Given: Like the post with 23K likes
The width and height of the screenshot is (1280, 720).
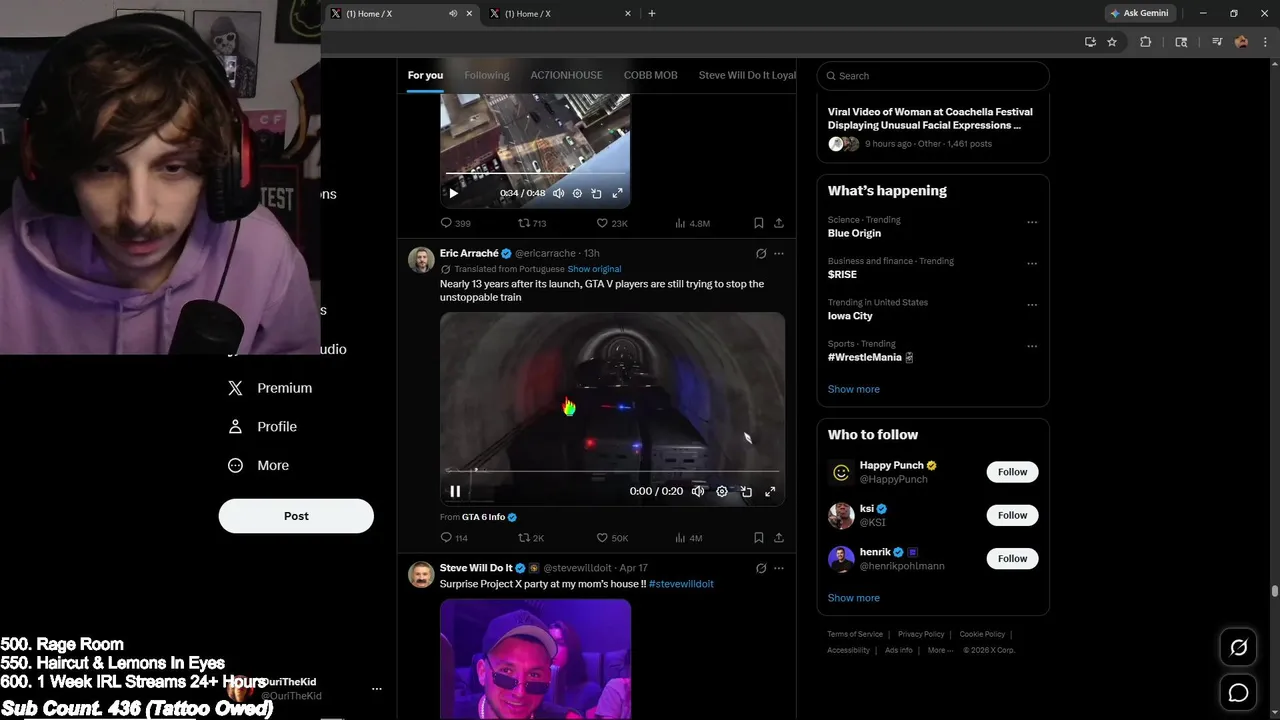Looking at the screenshot, I should pos(612,223).
